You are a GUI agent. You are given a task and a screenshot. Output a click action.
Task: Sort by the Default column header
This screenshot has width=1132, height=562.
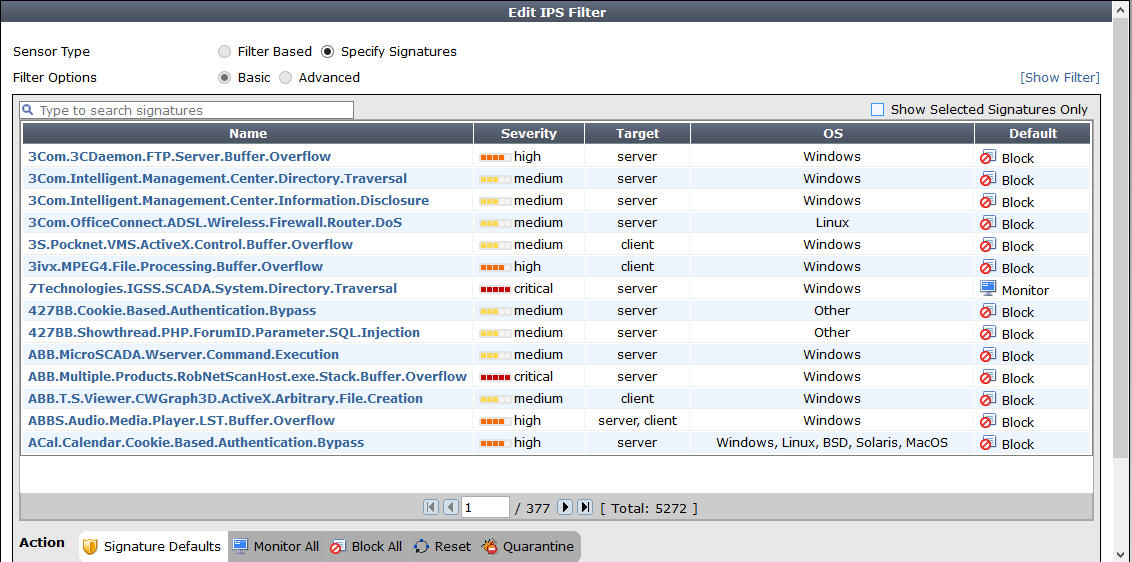[1032, 134]
